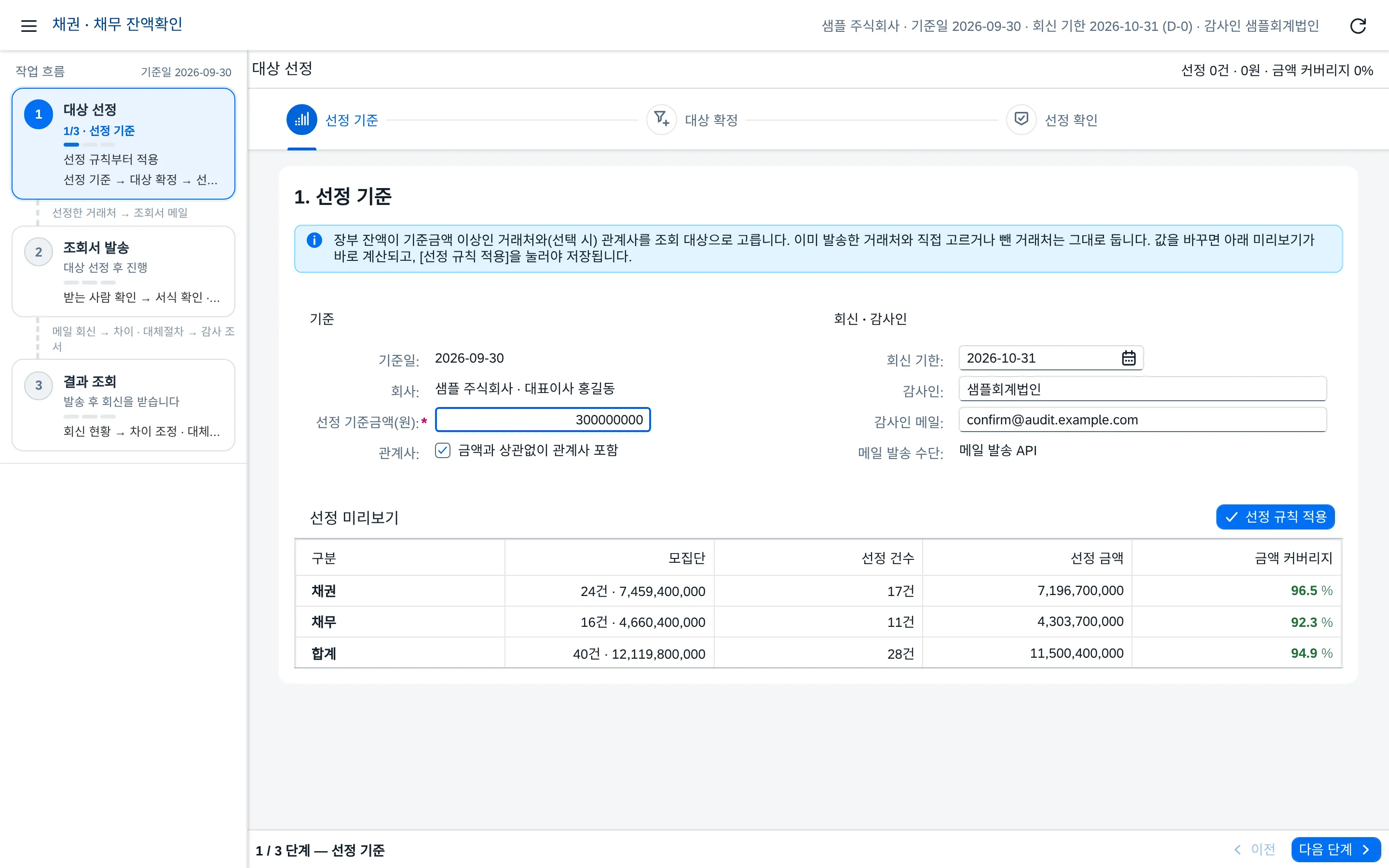This screenshot has width=1389, height=868.
Task: Click step number 3 circle in sidebar
Action: (39, 385)
